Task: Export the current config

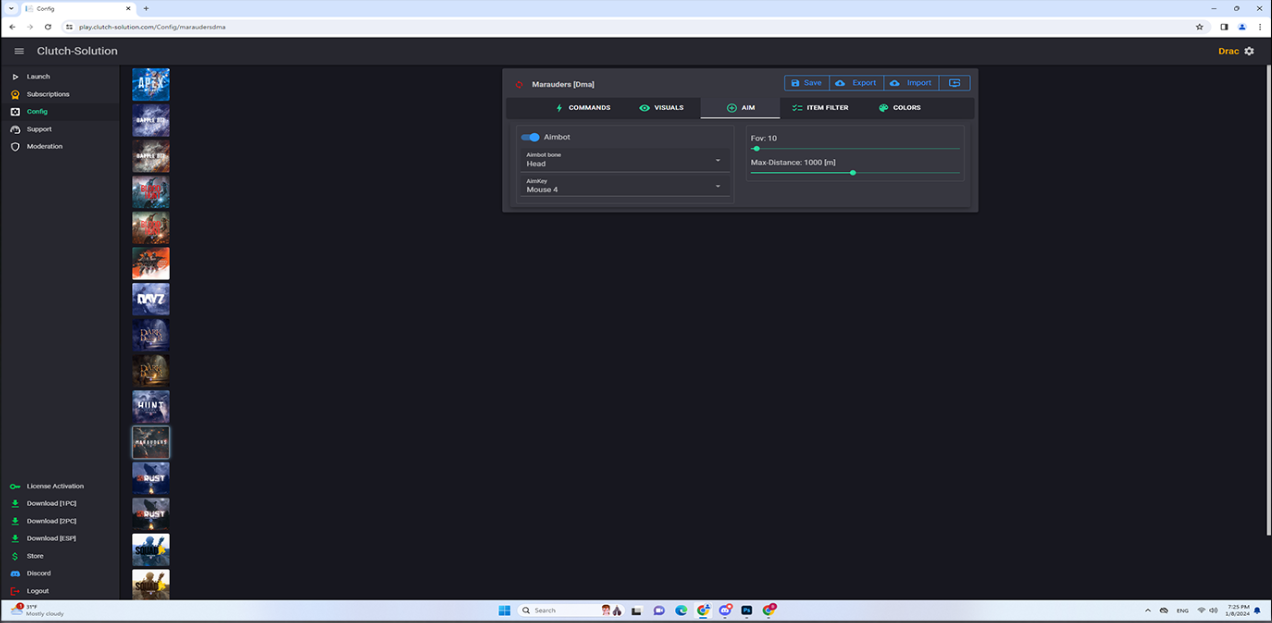Action: pos(856,83)
